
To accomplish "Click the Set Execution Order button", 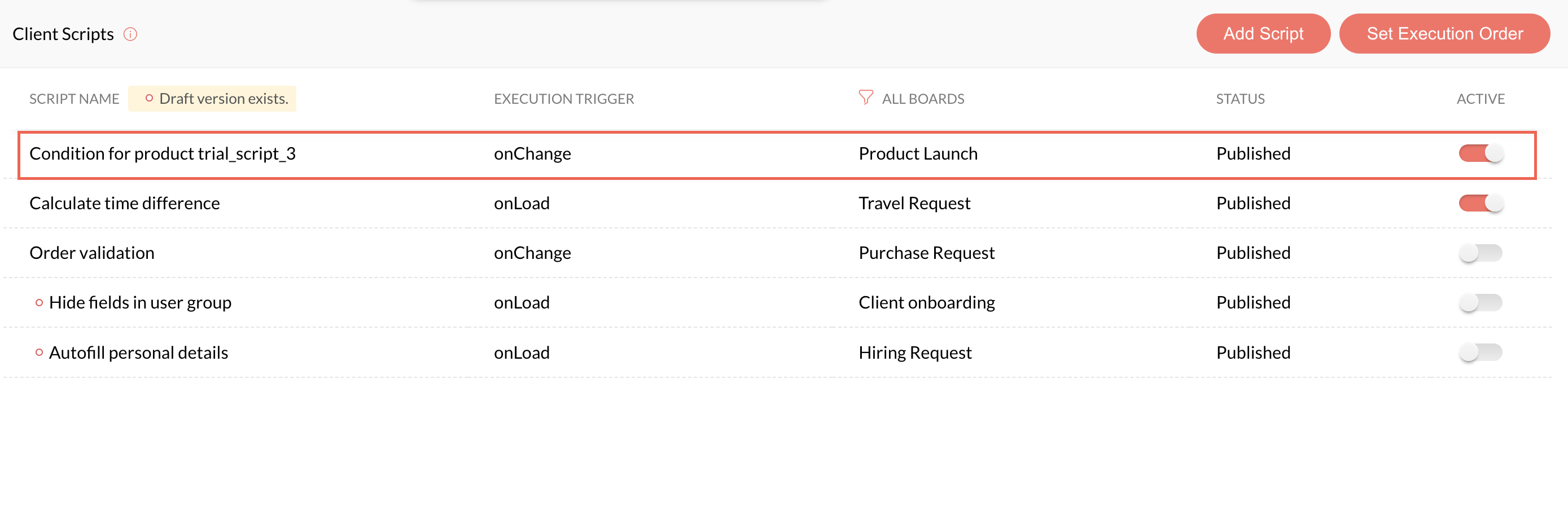I will click(x=1444, y=33).
